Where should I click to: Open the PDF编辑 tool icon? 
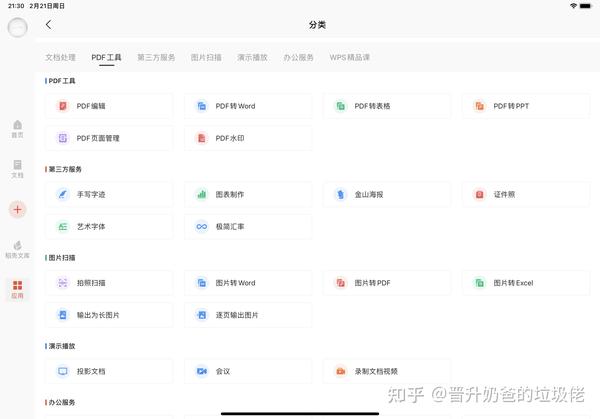pyautogui.click(x=63, y=106)
